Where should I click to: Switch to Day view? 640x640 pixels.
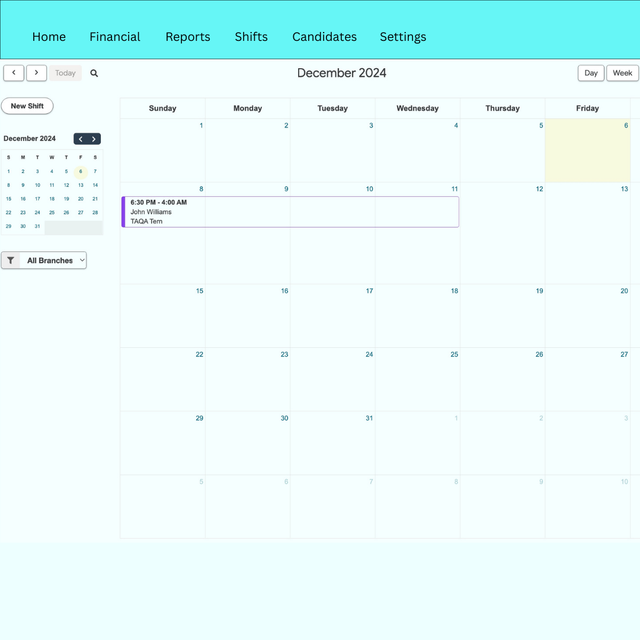[x=591, y=73]
